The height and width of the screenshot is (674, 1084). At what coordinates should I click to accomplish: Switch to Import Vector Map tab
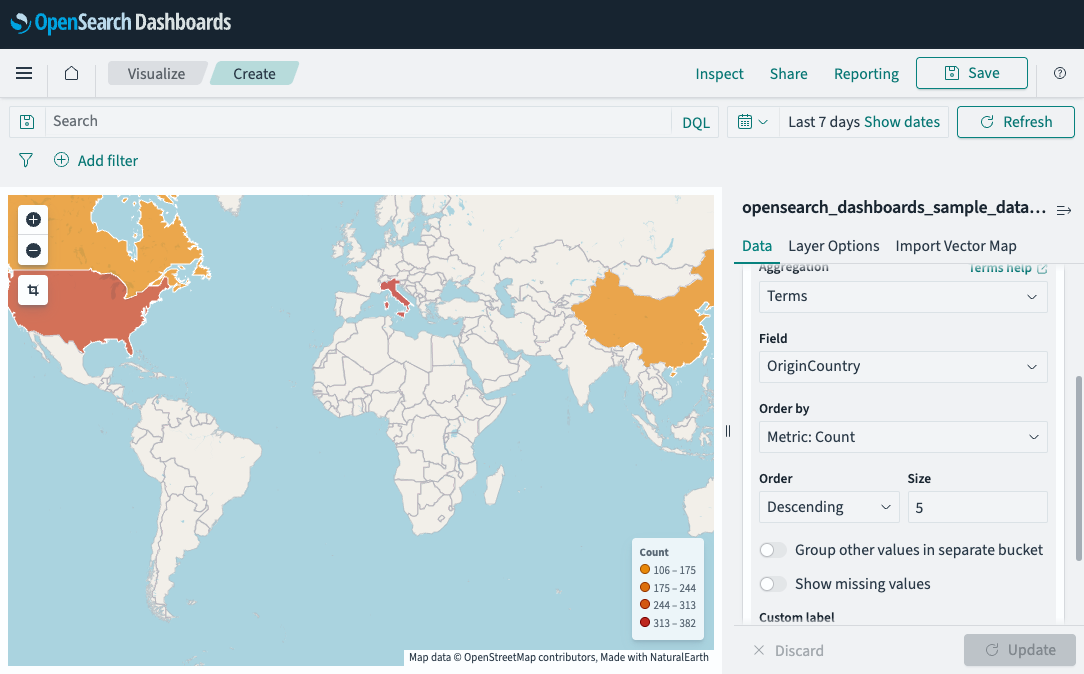pos(956,246)
